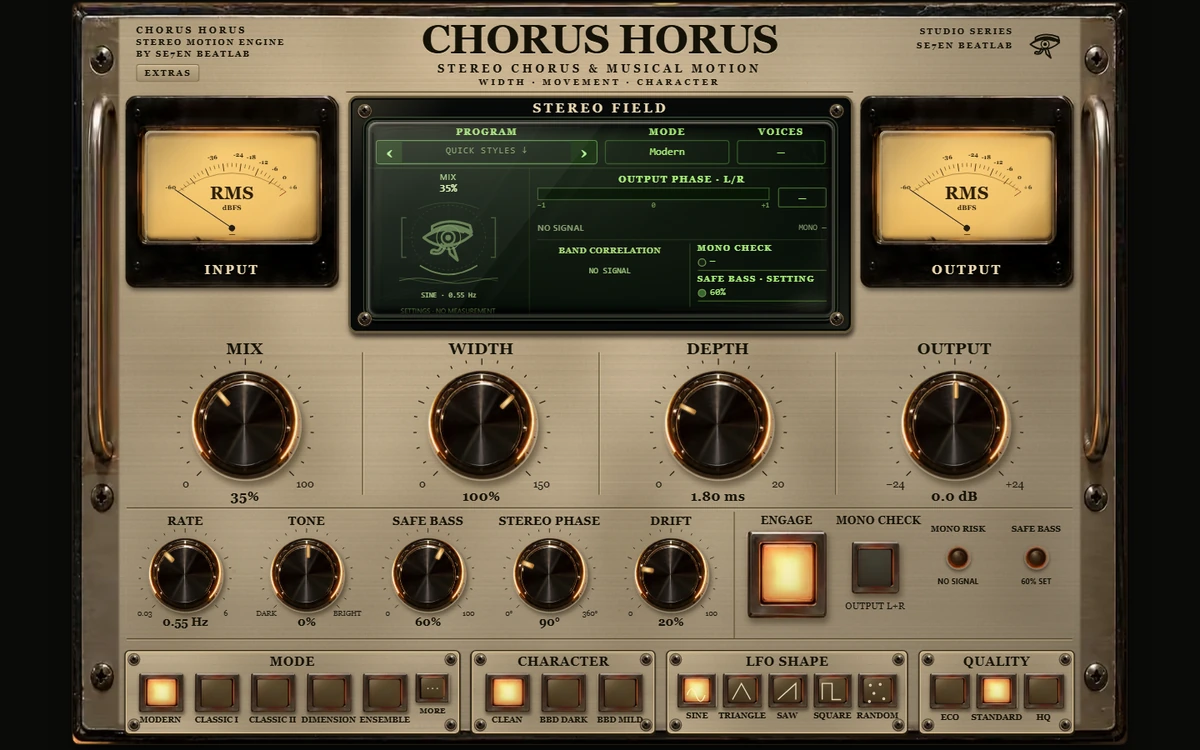The width and height of the screenshot is (1200, 750).
Task: Click the Eye of Horus logo top right
Action: pos(1045,46)
